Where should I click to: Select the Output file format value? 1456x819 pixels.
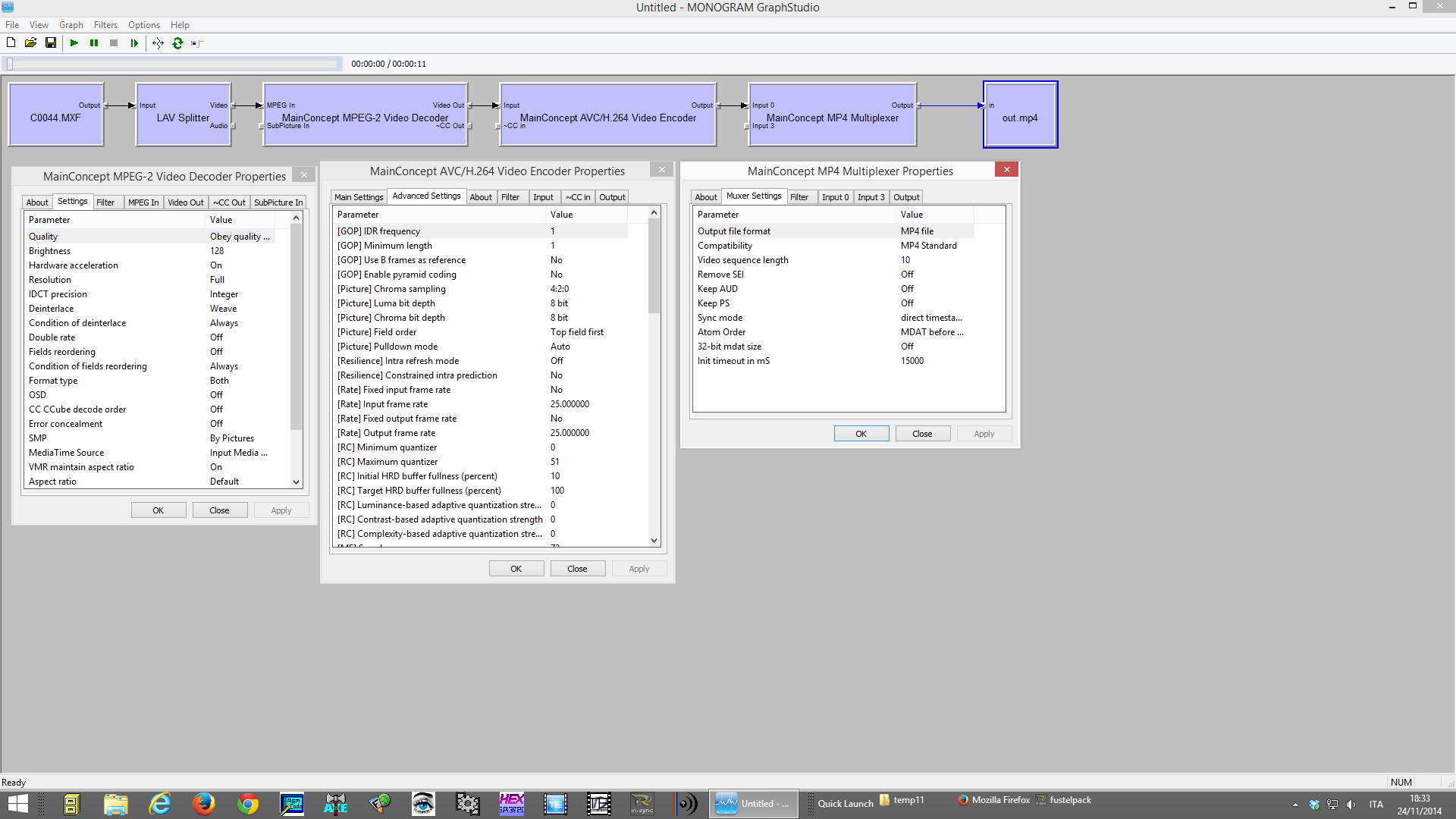coord(917,231)
